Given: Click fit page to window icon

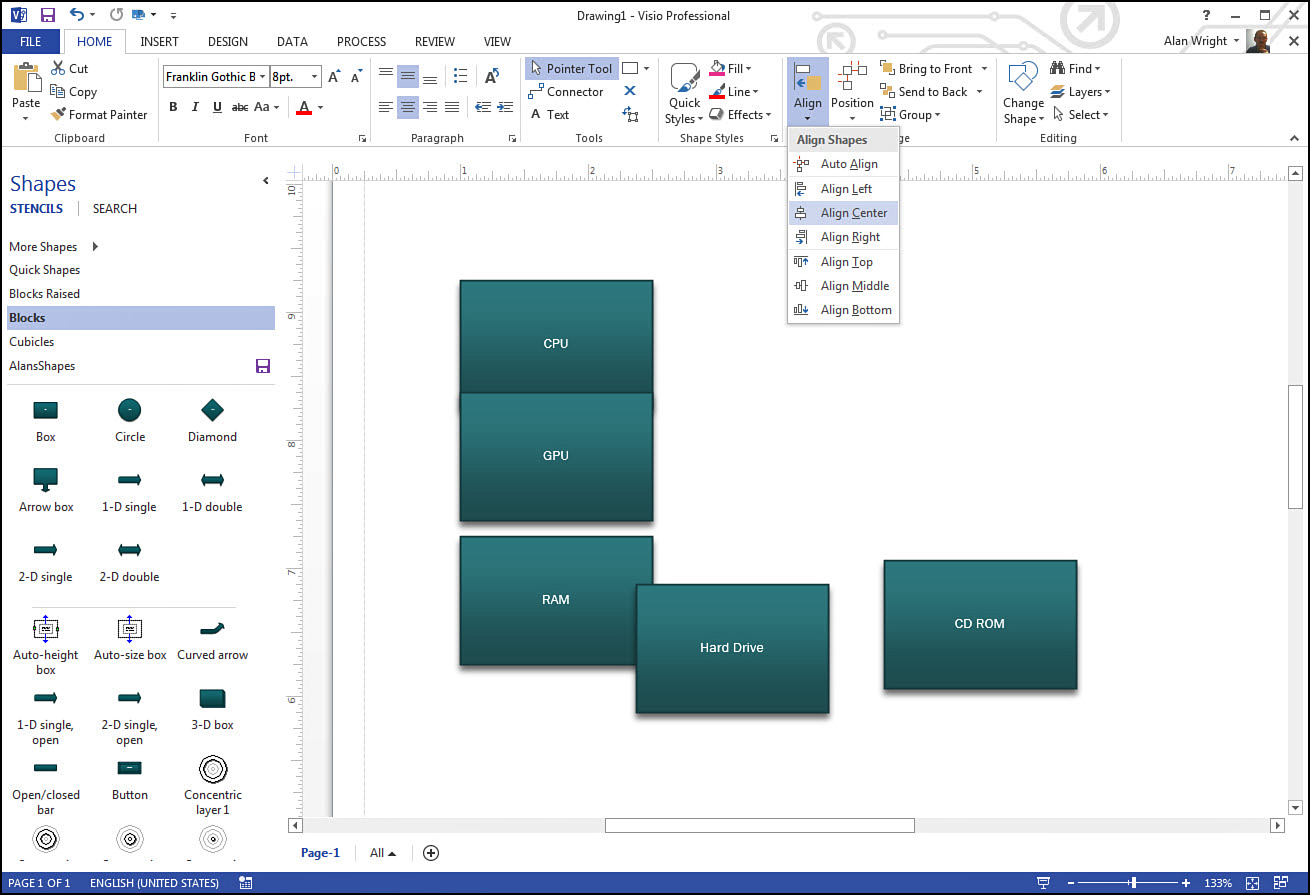Looking at the screenshot, I should (1252, 883).
